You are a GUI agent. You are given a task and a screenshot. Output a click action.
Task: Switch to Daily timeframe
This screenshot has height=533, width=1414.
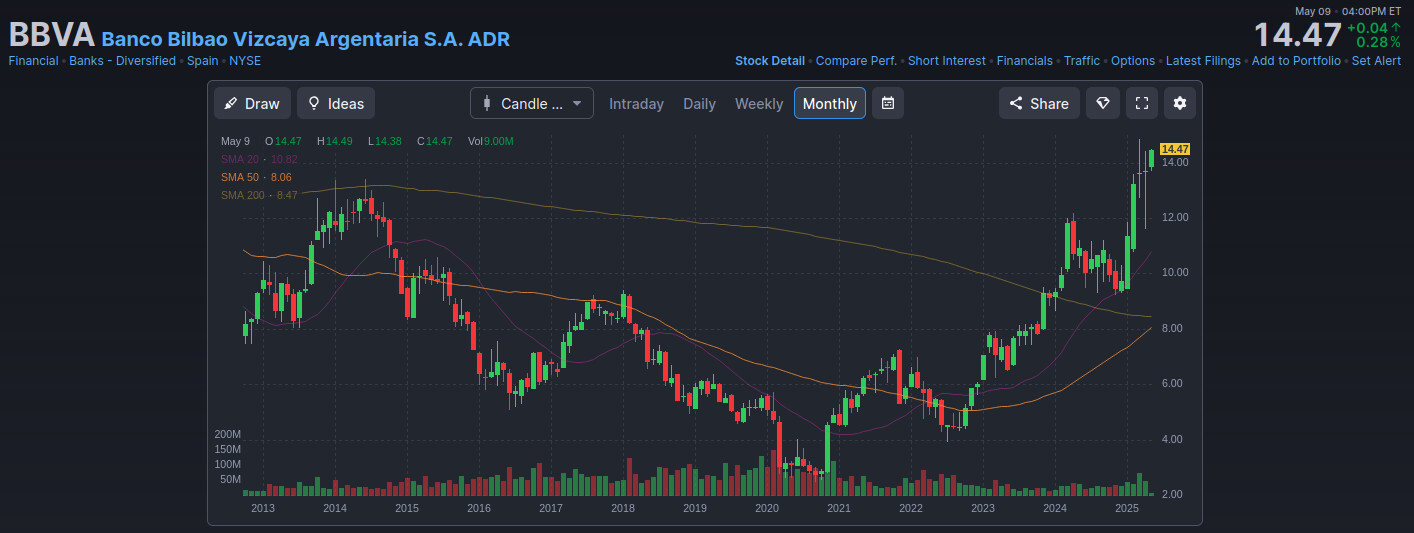pyautogui.click(x=699, y=103)
